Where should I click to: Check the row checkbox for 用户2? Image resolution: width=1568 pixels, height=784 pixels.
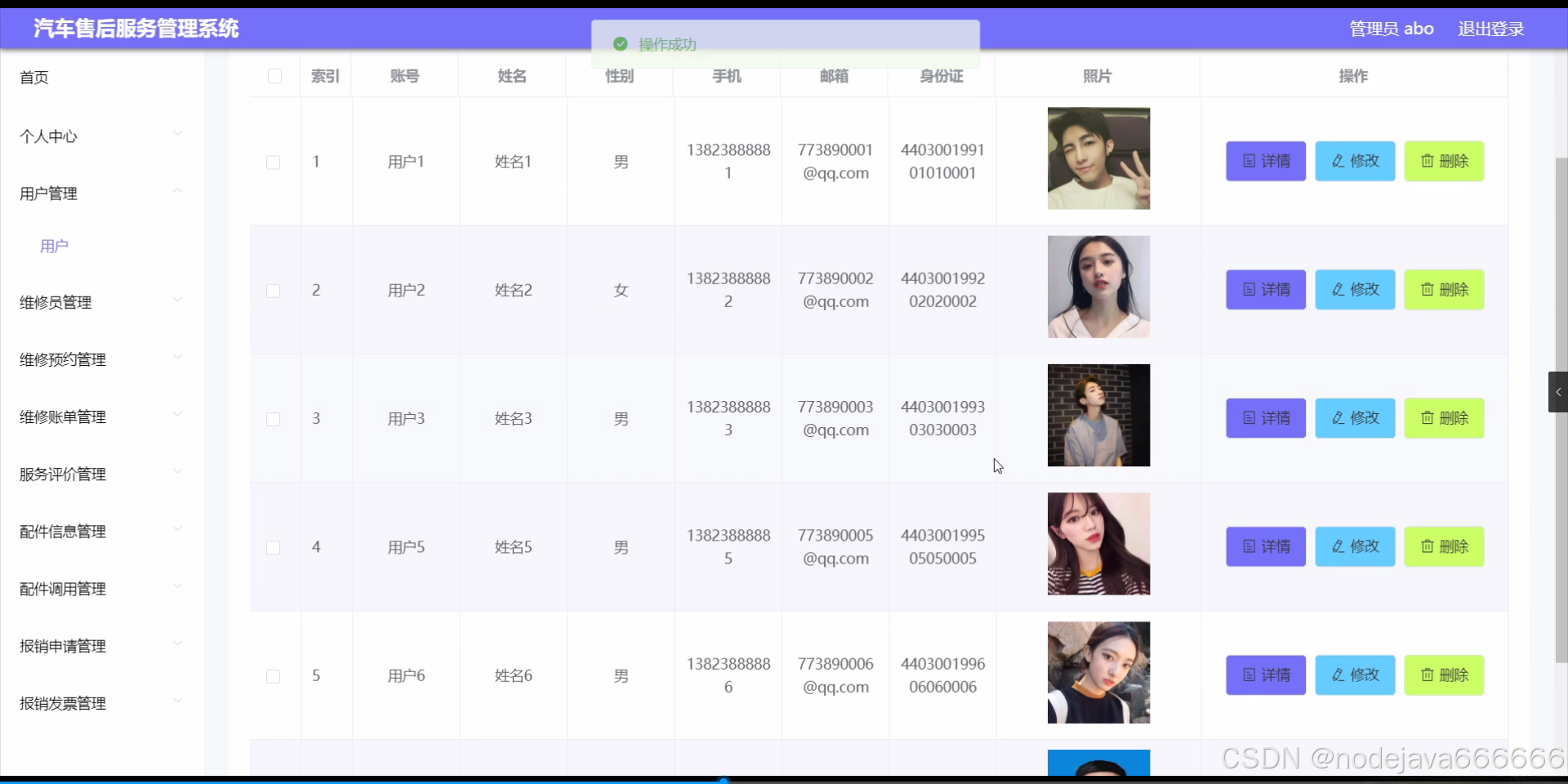(x=274, y=291)
